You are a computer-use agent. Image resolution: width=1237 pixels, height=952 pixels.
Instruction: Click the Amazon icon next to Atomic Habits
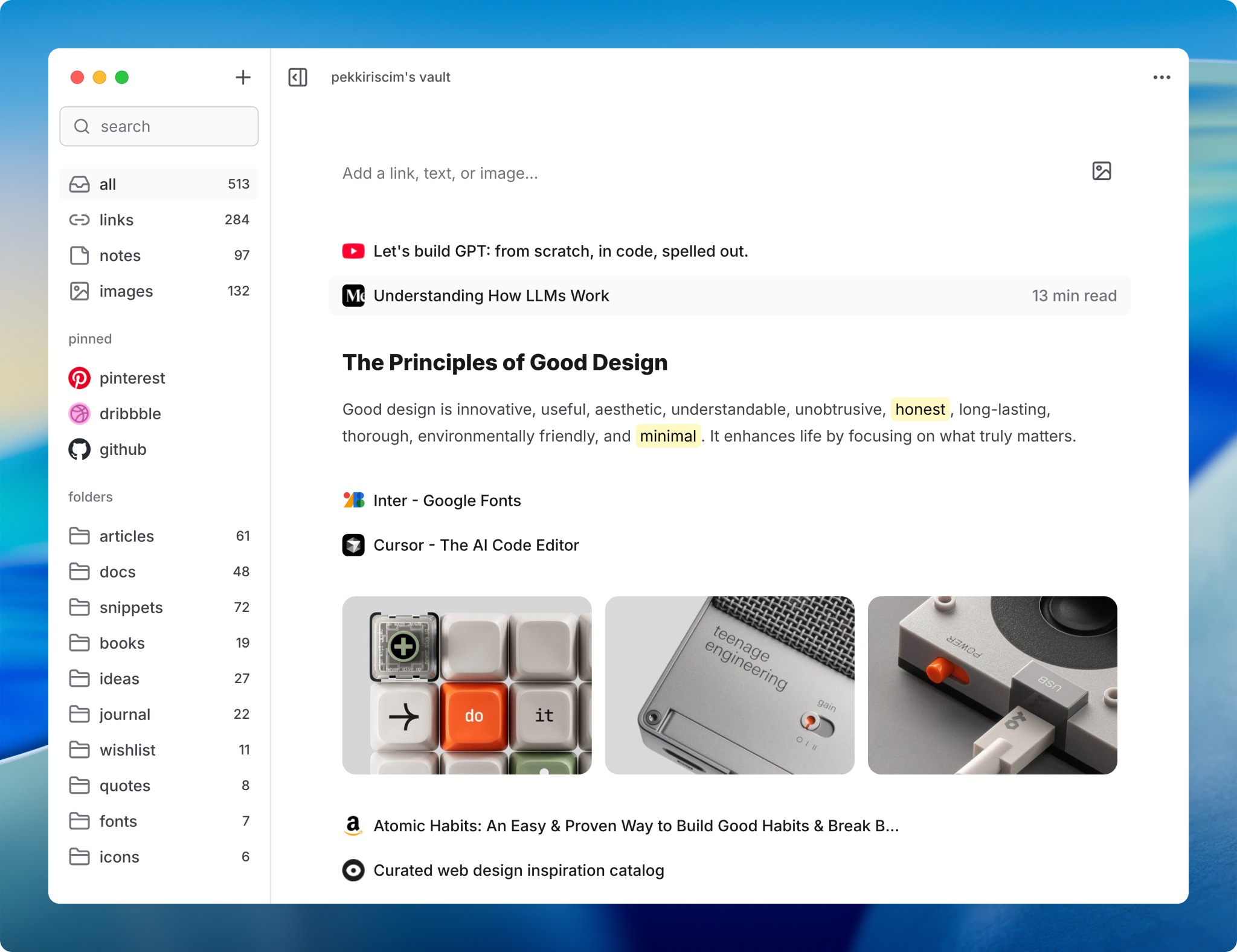(x=353, y=826)
